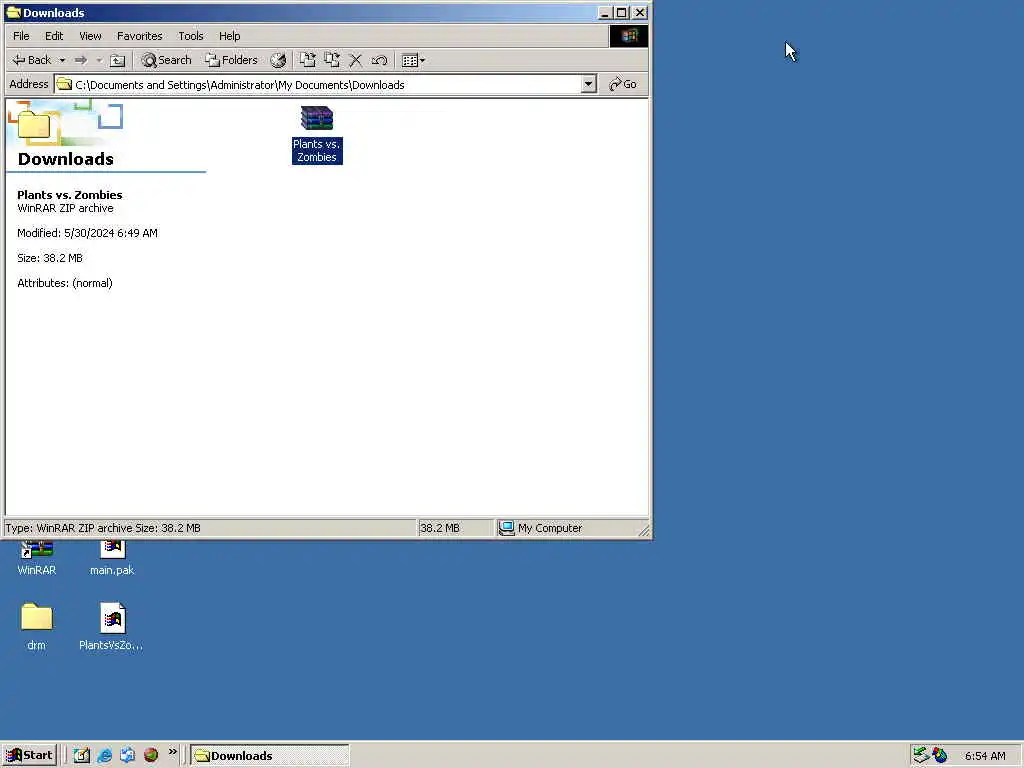1024x768 pixels.
Task: Select the PlantsVsZo... desktop file
Action: click(111, 626)
